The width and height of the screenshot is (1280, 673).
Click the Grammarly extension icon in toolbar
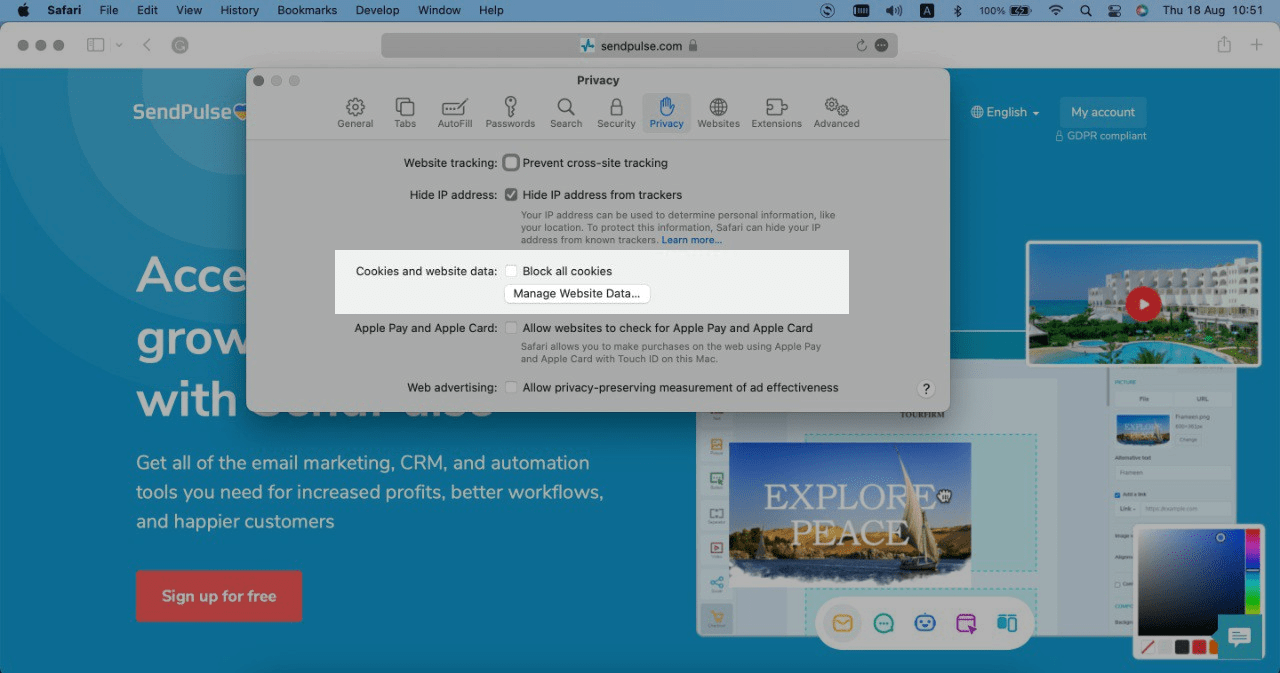tap(180, 45)
